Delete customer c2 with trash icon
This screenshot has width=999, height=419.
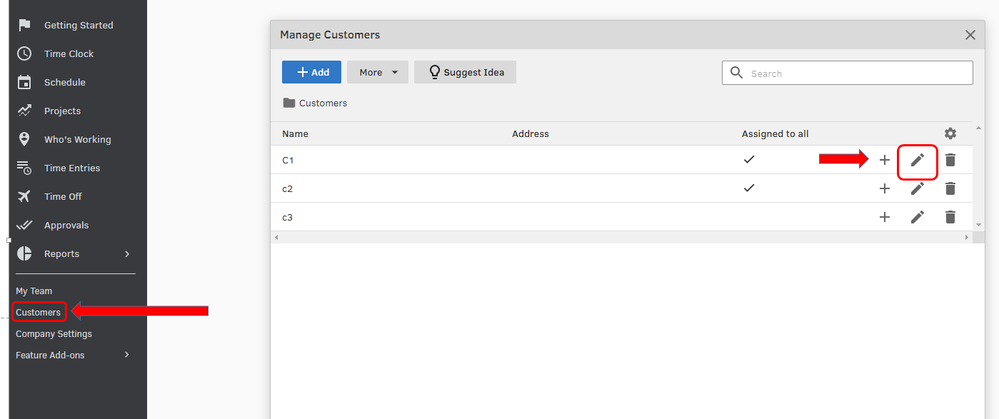tap(950, 188)
